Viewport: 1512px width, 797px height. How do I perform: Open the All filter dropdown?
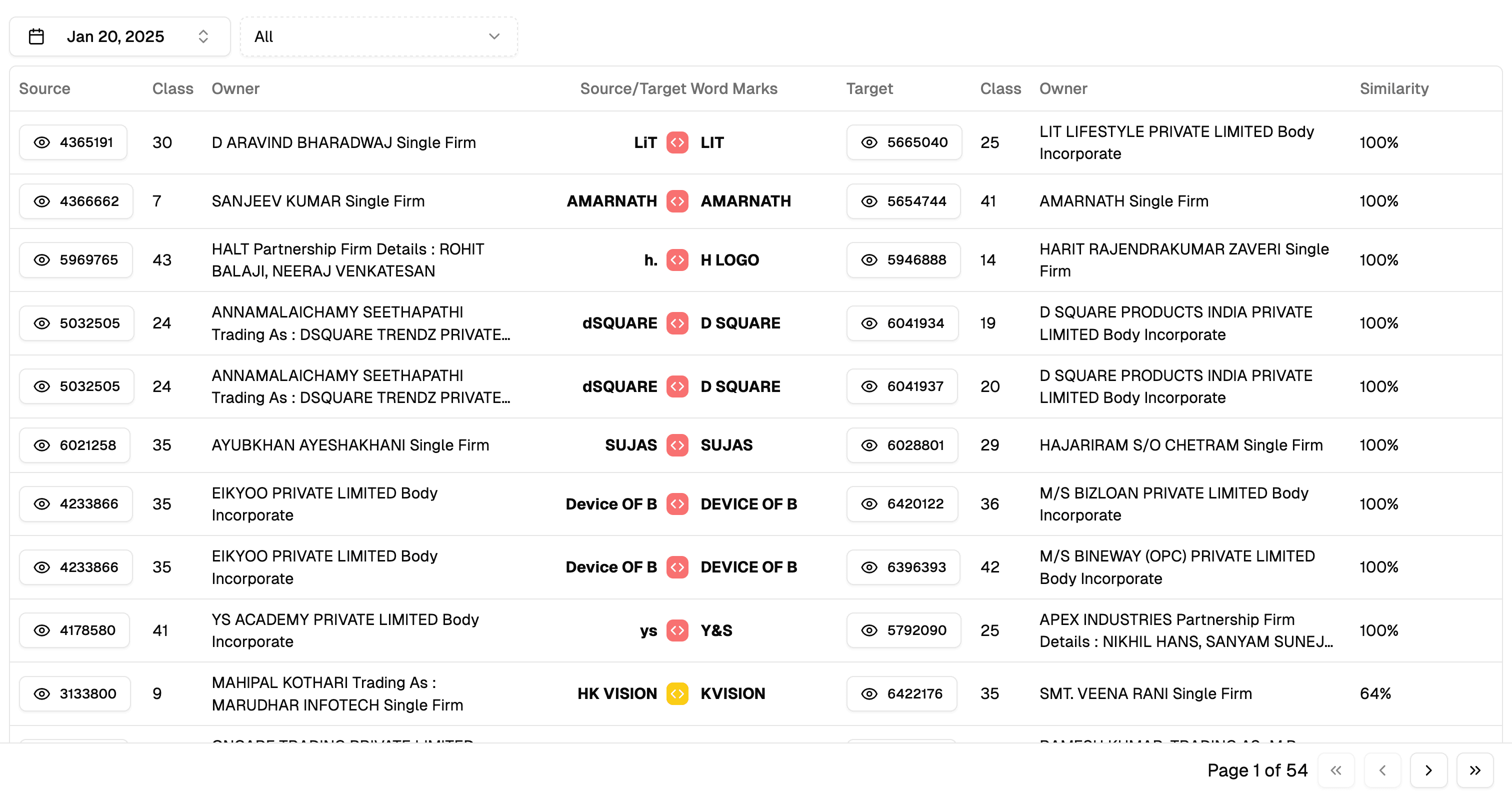pos(378,36)
